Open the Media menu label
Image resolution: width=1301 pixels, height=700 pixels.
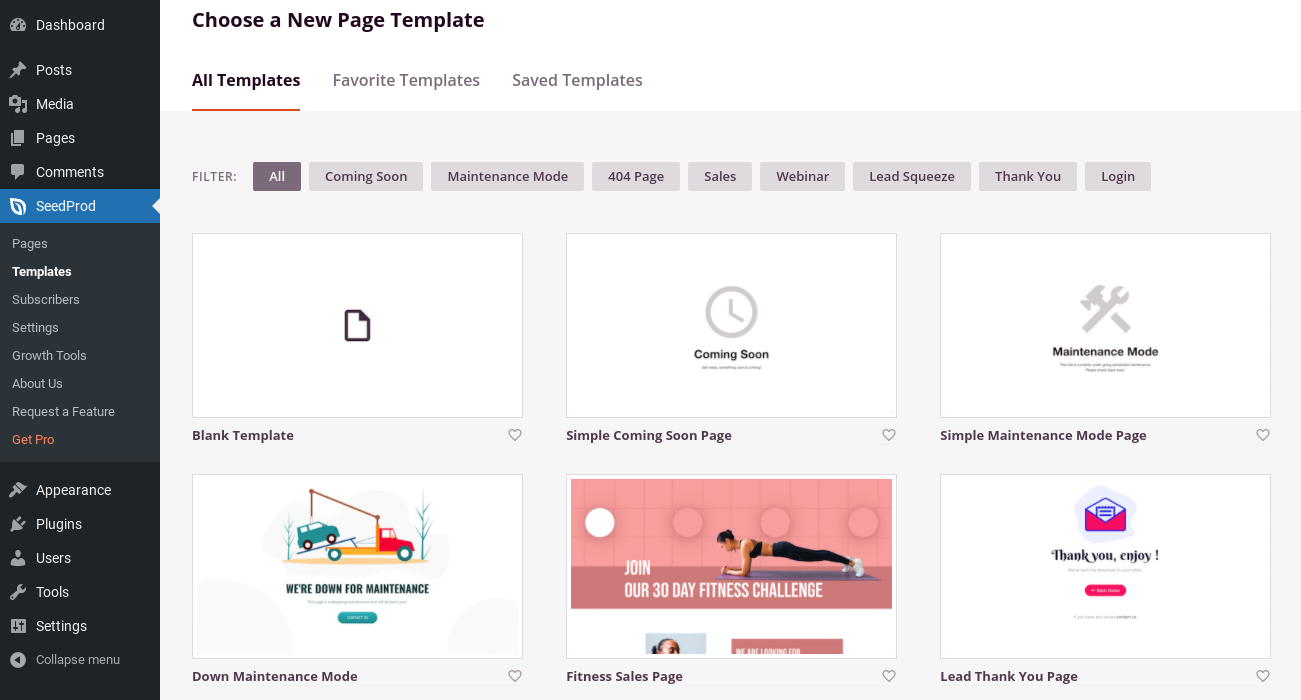click(55, 104)
